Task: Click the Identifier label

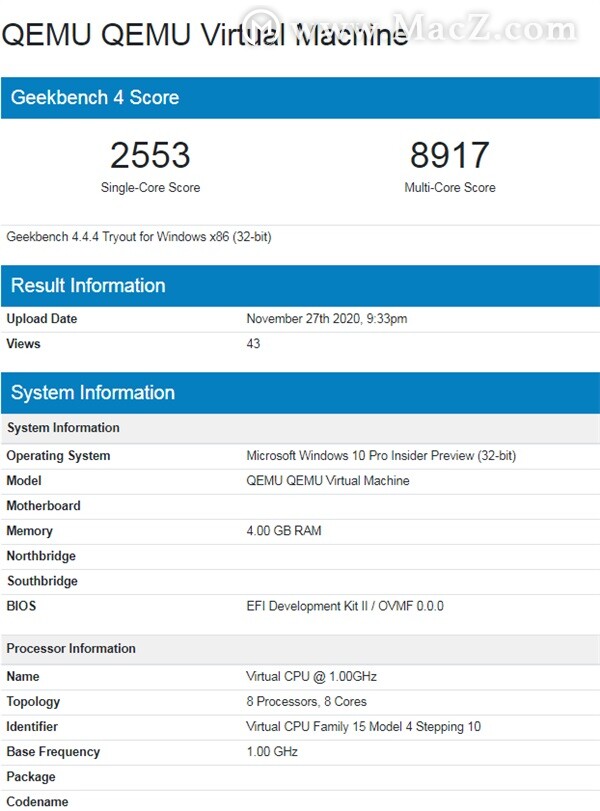Action: tap(32, 727)
